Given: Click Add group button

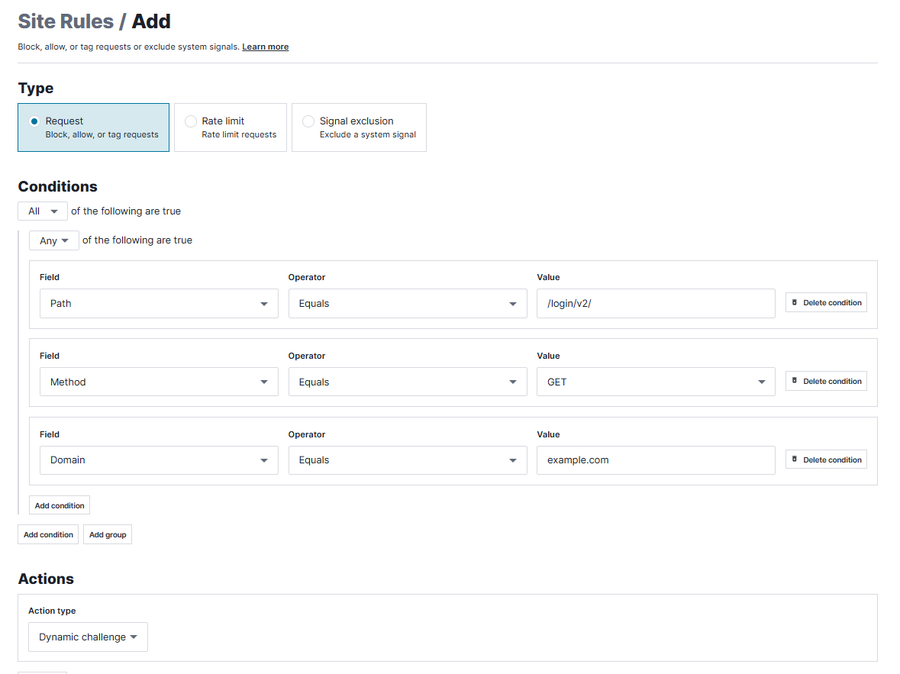Looking at the screenshot, I should point(107,534).
